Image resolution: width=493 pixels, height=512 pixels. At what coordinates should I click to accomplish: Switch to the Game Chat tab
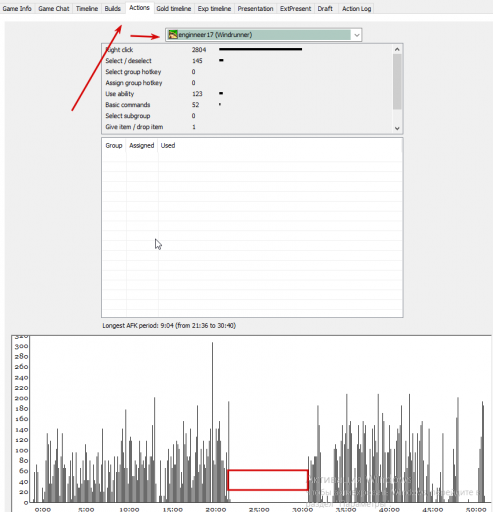point(54,9)
